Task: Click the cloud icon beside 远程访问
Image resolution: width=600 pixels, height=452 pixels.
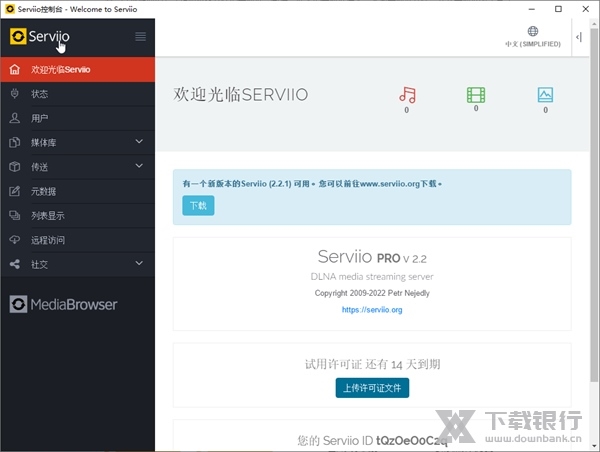Action: (15, 240)
